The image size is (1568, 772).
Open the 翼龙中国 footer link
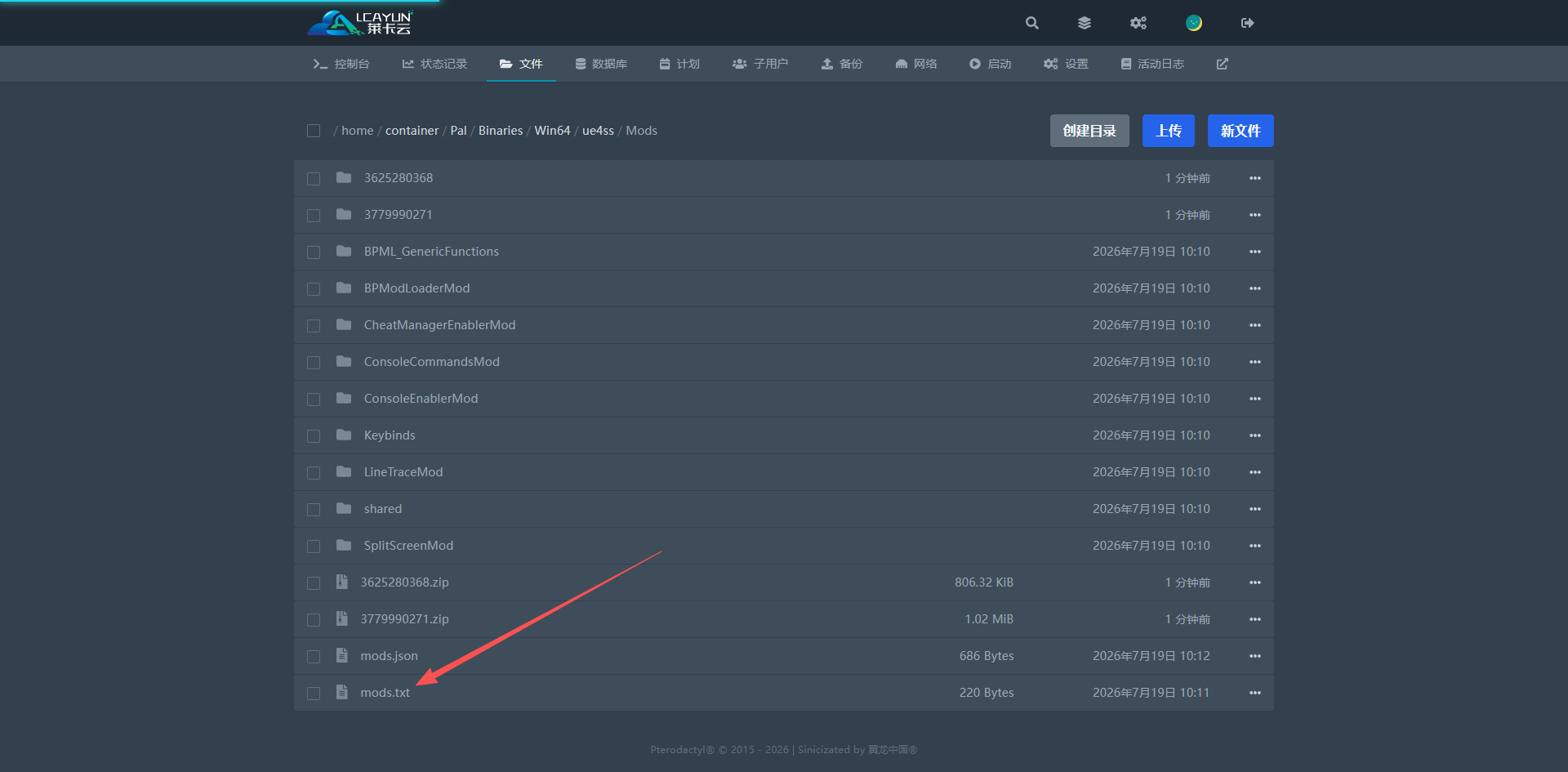tap(892, 750)
